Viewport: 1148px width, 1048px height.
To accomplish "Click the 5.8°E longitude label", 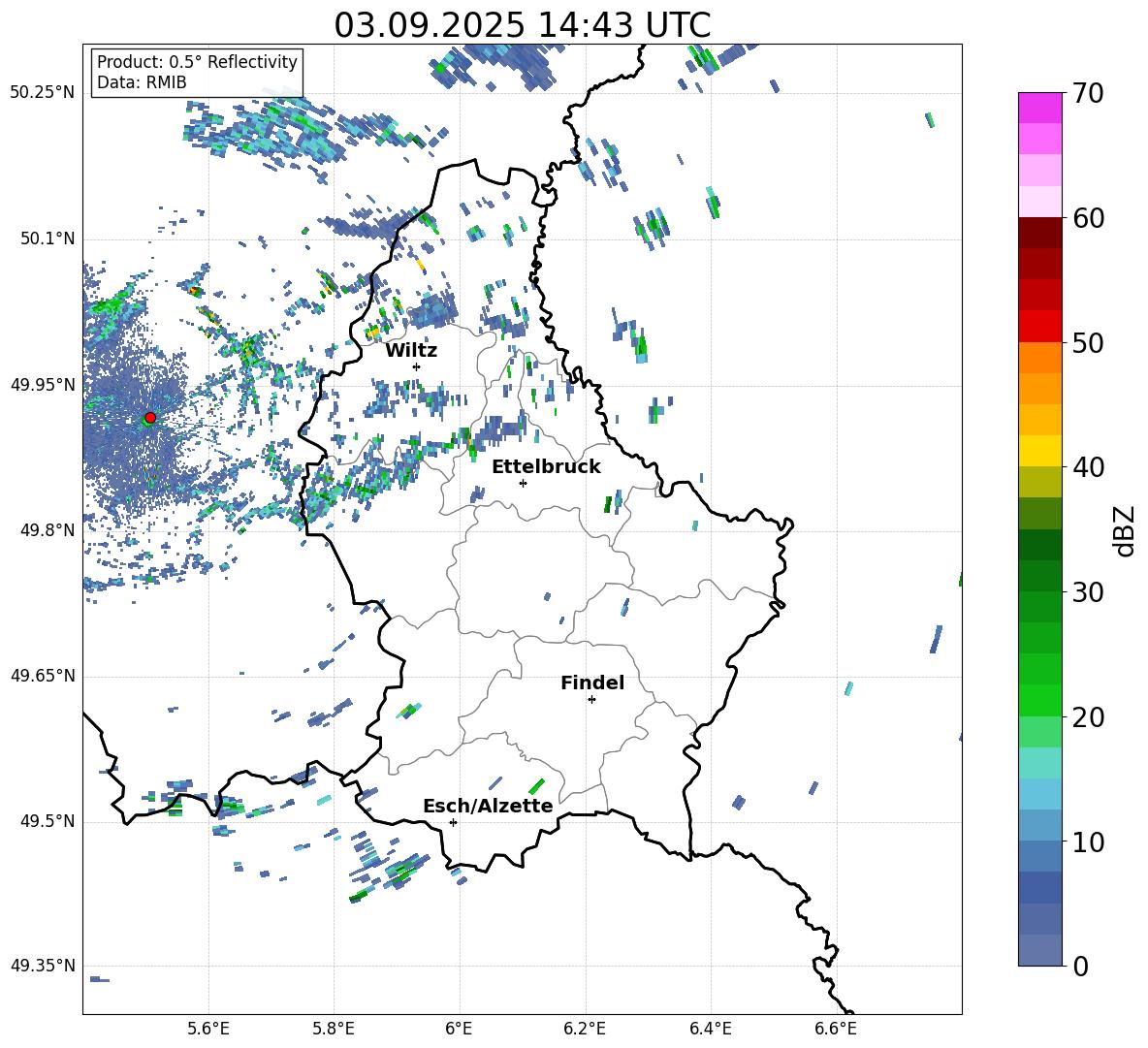I will [x=334, y=1029].
